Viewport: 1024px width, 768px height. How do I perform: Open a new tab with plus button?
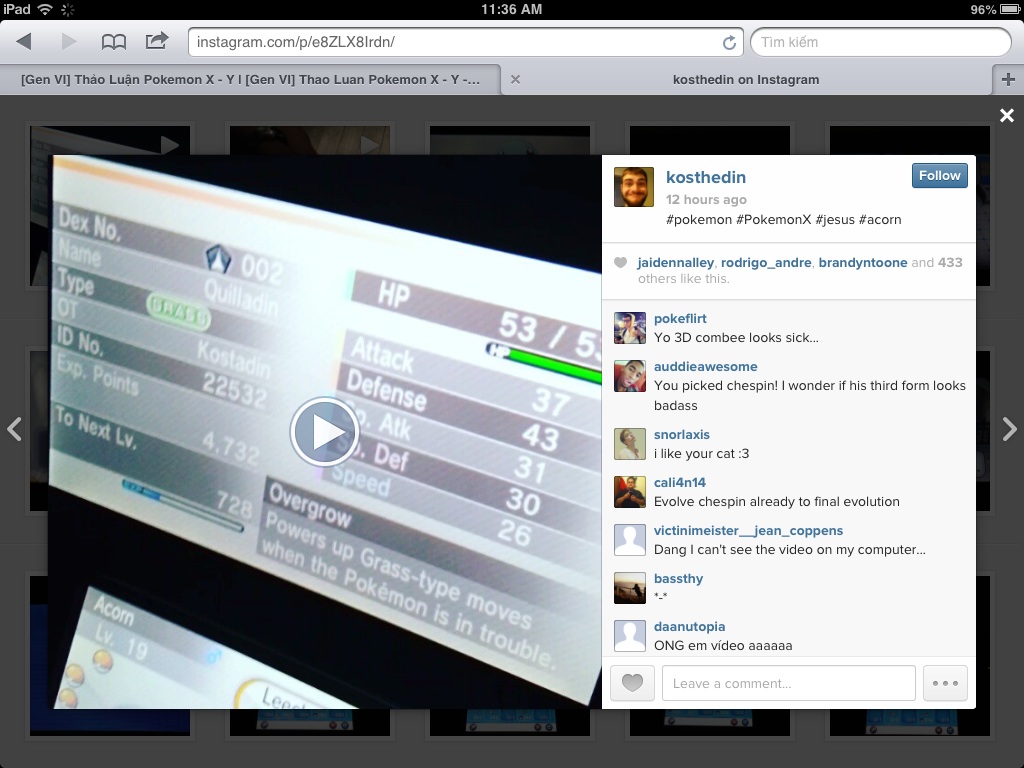tap(1008, 80)
